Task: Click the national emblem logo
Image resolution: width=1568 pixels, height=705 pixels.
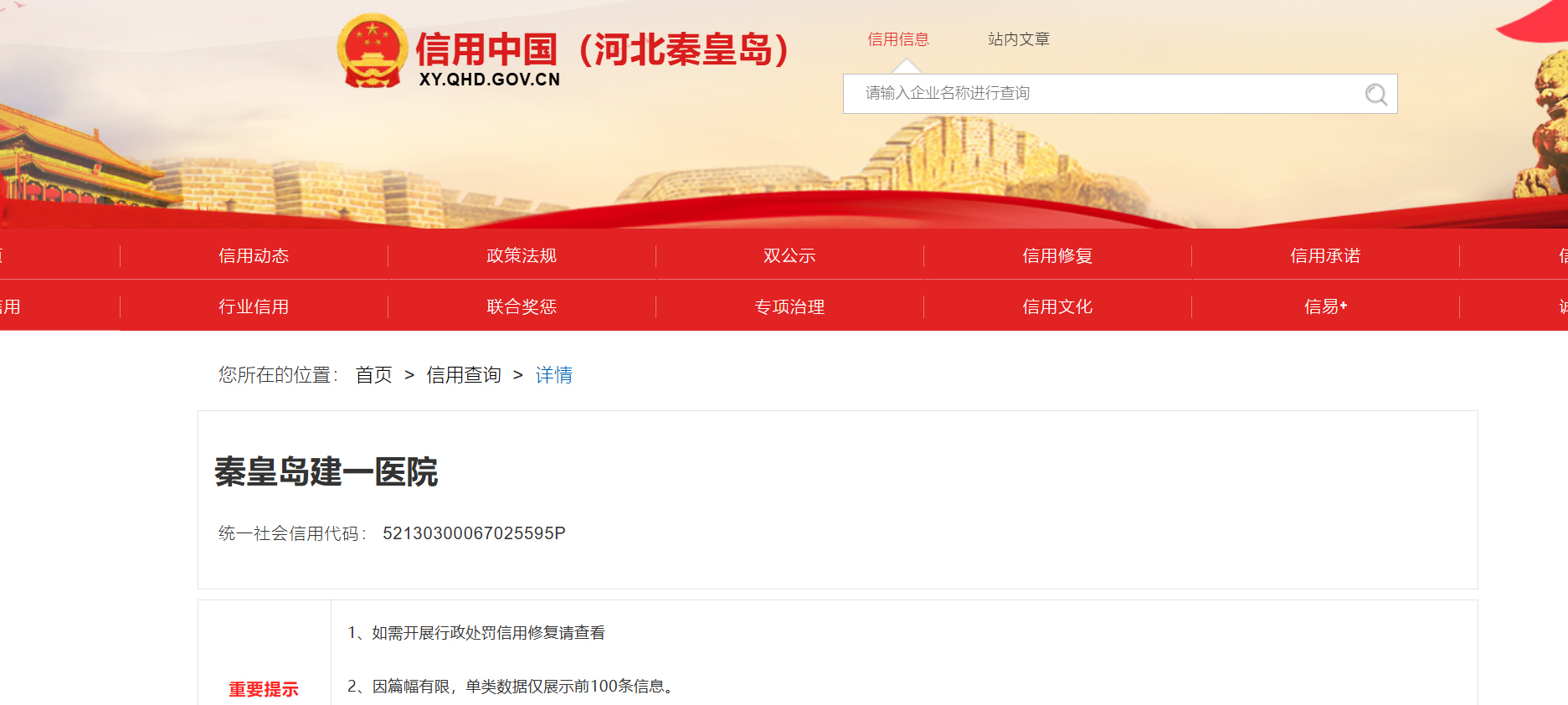Action: pyautogui.click(x=372, y=51)
